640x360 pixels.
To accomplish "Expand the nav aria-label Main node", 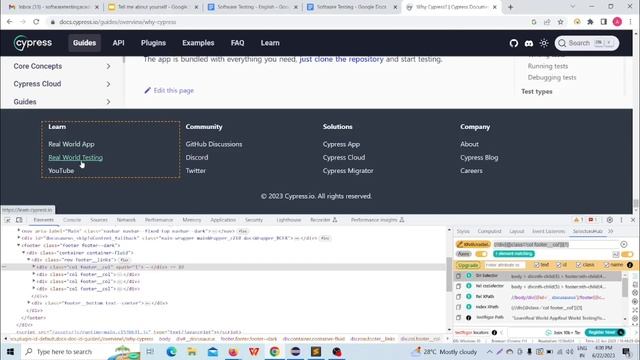I will pyautogui.click(x=18, y=231).
